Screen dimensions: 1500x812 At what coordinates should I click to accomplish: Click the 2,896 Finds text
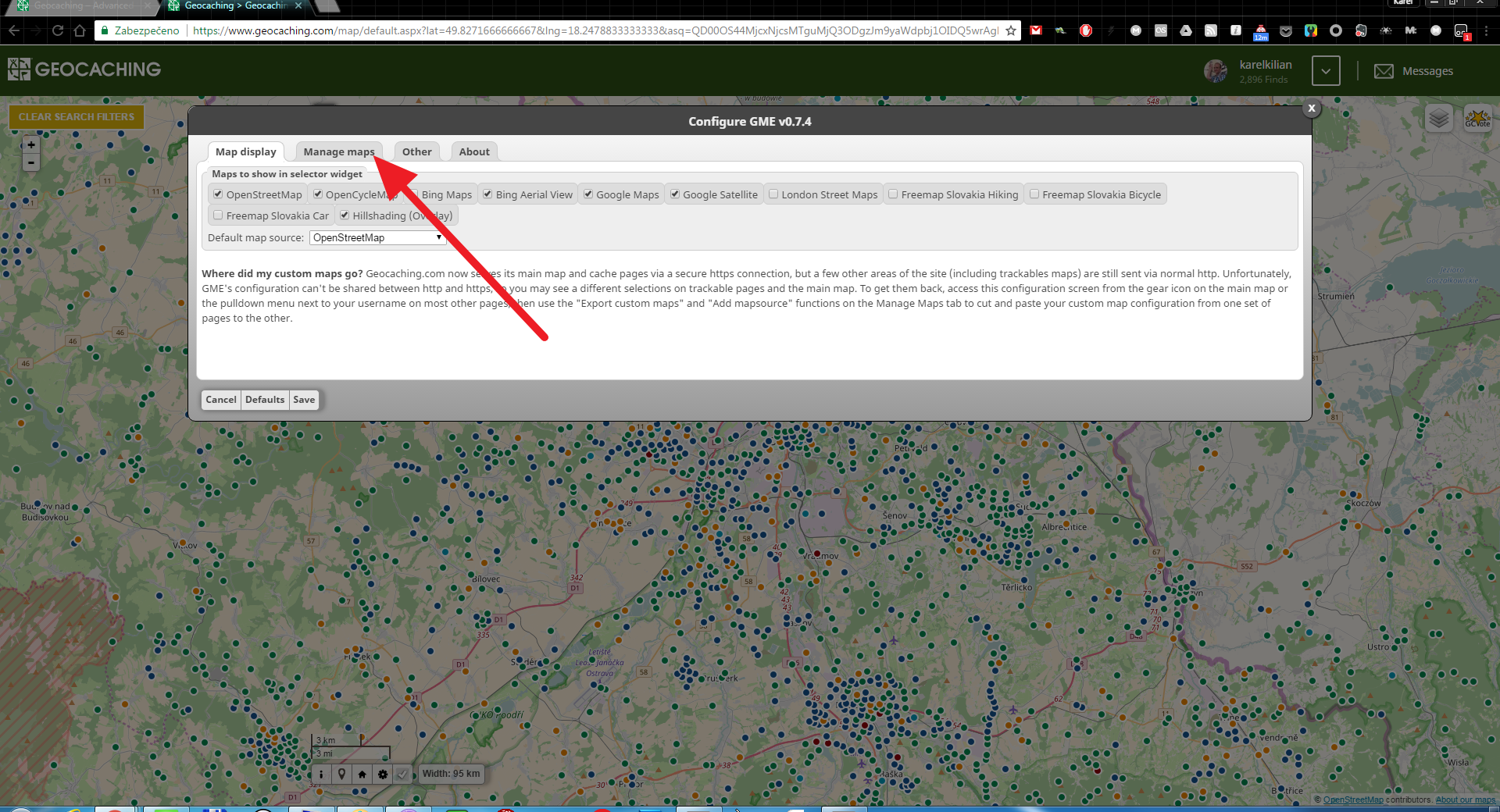coord(1263,80)
